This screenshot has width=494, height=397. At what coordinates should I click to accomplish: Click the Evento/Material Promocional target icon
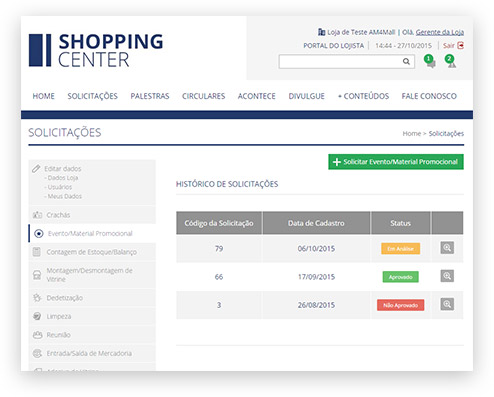click(x=39, y=233)
